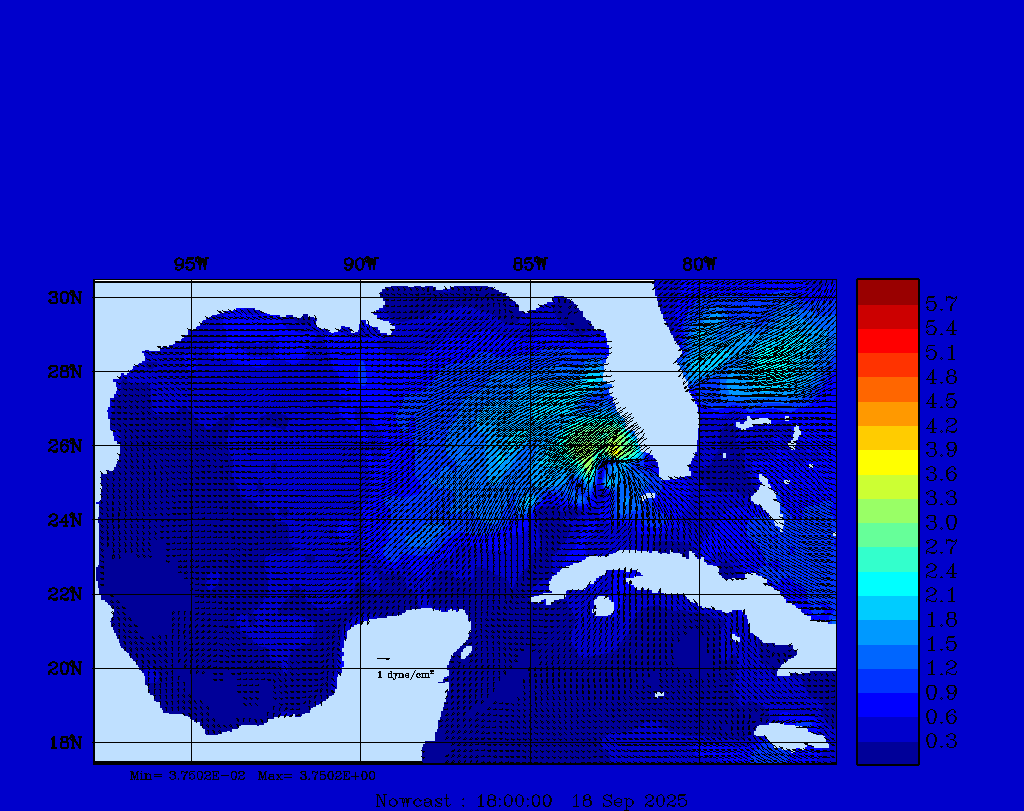Image resolution: width=1024 pixels, height=811 pixels.
Task: Pick the cyan band in the color scale
Action: (887, 583)
